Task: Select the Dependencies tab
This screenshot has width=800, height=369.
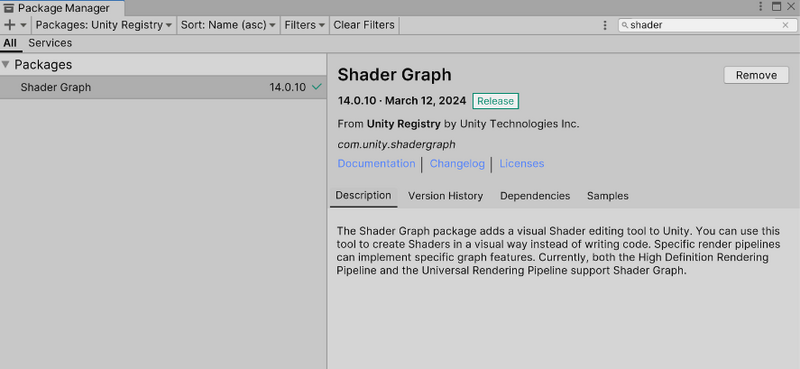Action: click(535, 196)
